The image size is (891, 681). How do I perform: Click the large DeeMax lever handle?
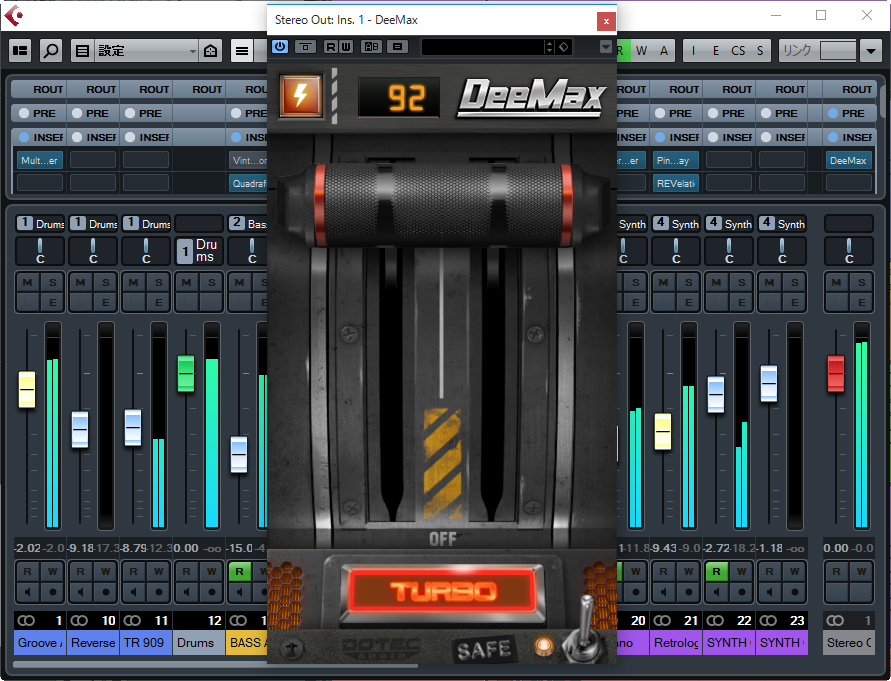443,206
